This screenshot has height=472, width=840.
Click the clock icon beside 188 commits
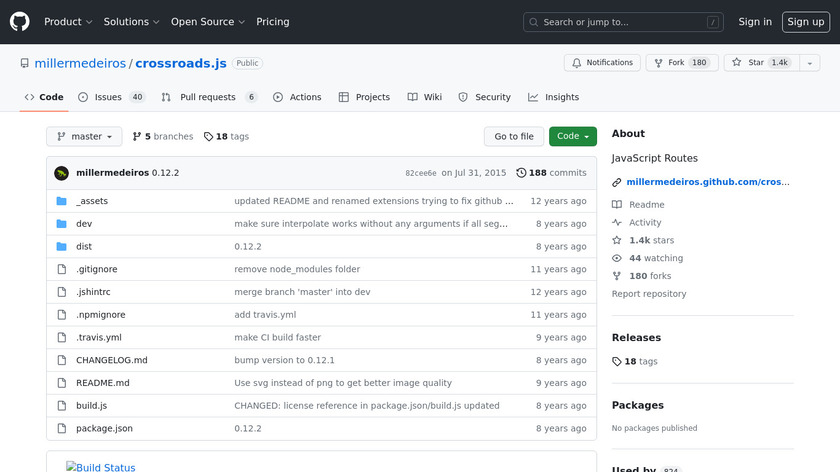pyautogui.click(x=521, y=173)
